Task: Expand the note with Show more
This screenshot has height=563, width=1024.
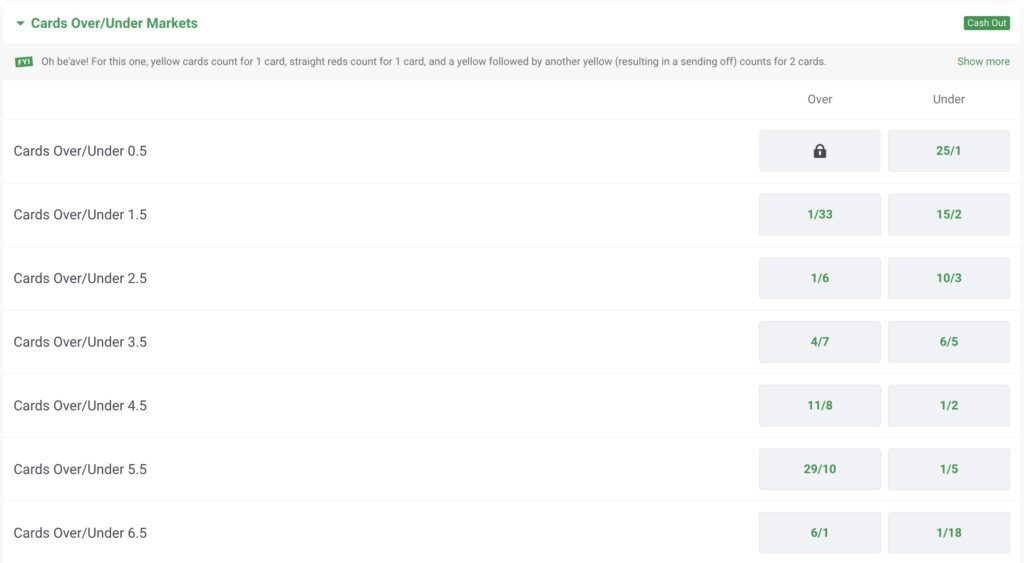Action: [x=983, y=62]
